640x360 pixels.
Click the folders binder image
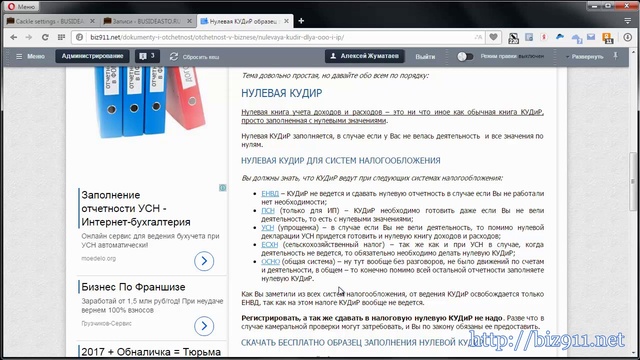pyautogui.click(x=149, y=103)
